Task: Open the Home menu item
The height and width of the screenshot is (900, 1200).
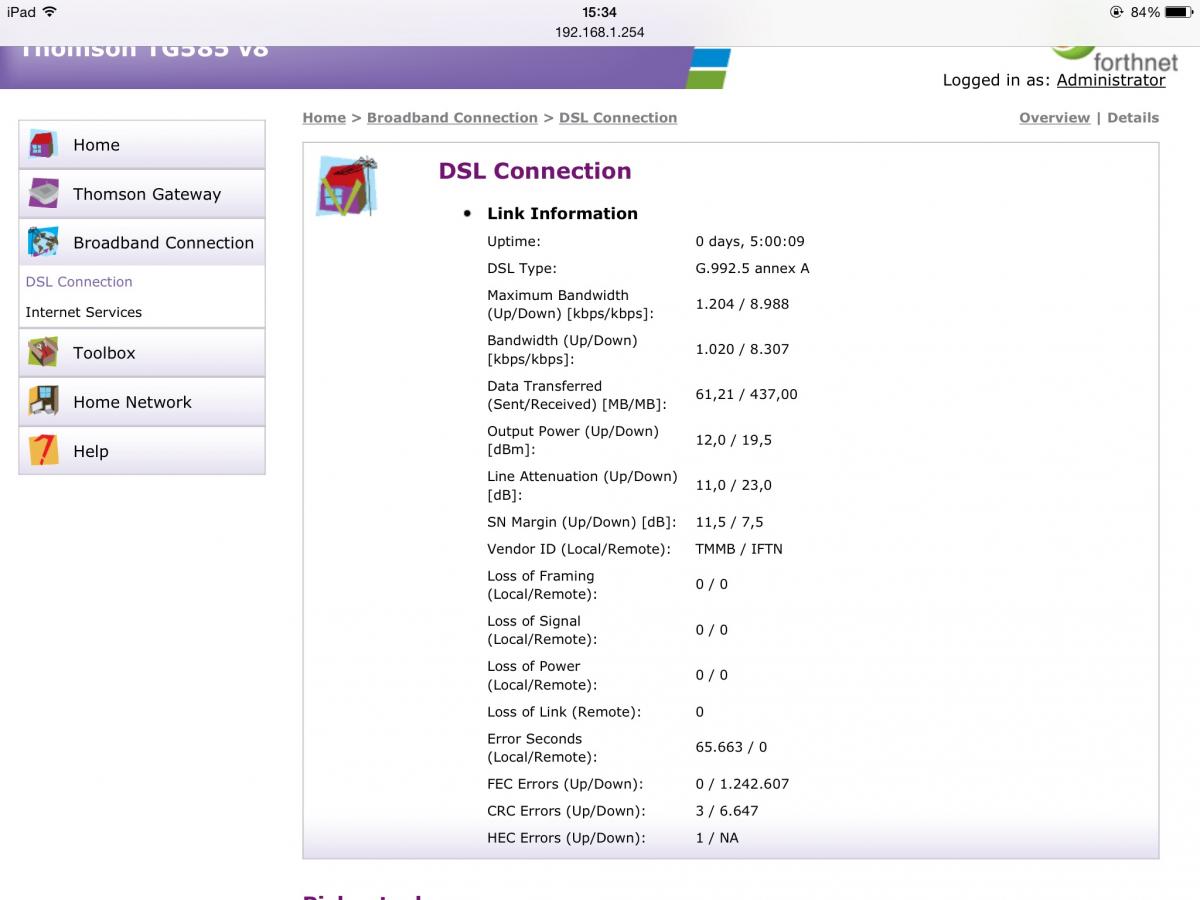Action: 142,145
